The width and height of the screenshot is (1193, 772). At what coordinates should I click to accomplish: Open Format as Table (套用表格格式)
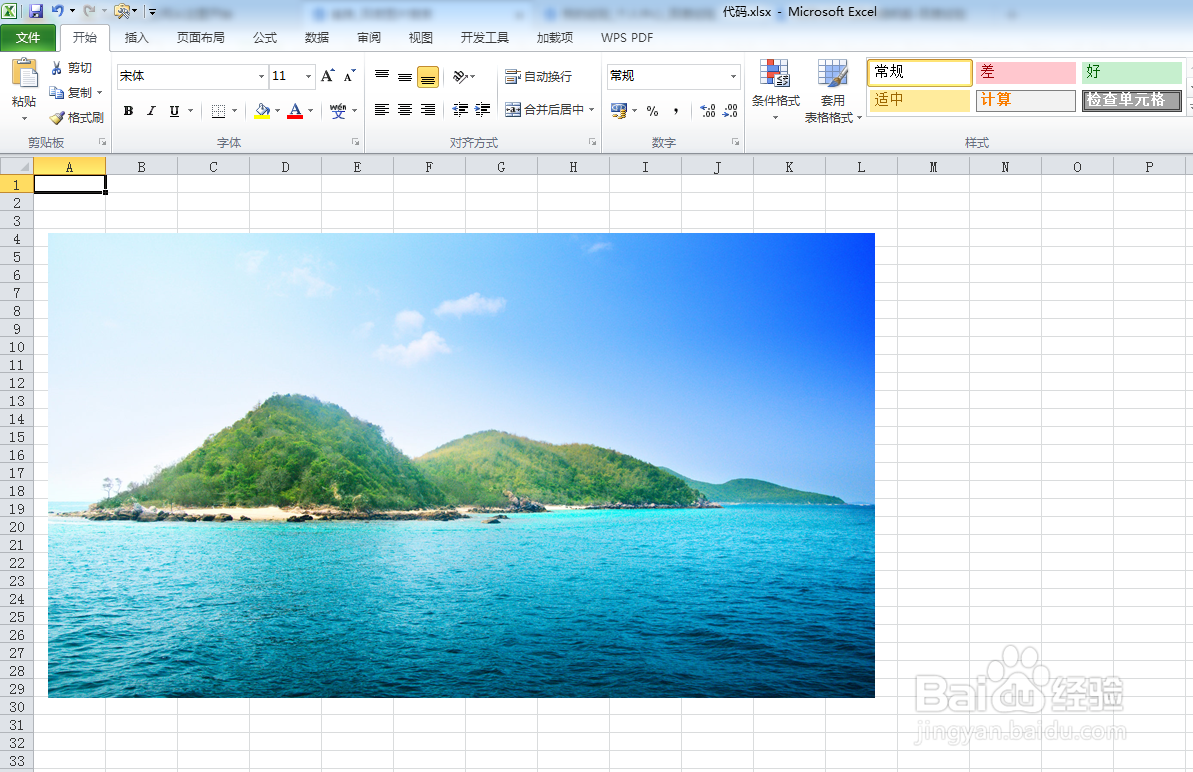click(x=833, y=91)
